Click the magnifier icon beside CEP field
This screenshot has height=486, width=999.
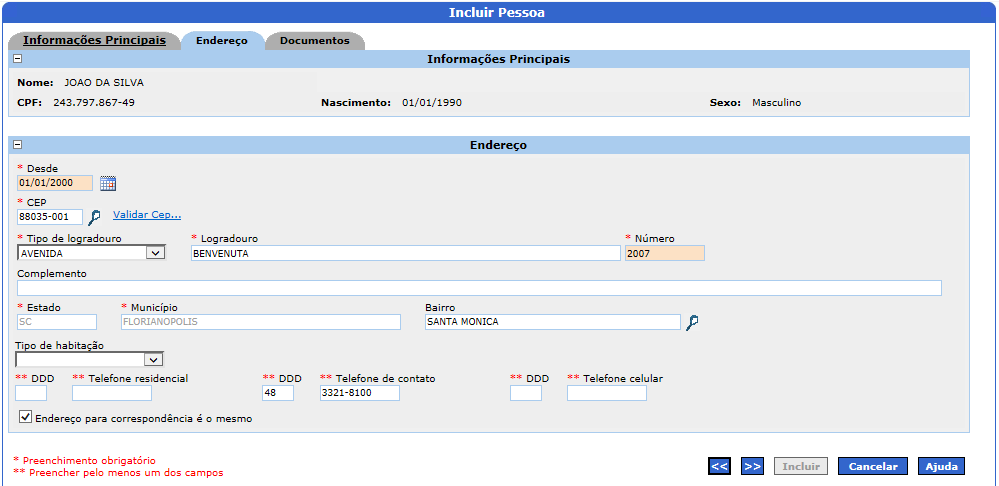tap(94, 217)
